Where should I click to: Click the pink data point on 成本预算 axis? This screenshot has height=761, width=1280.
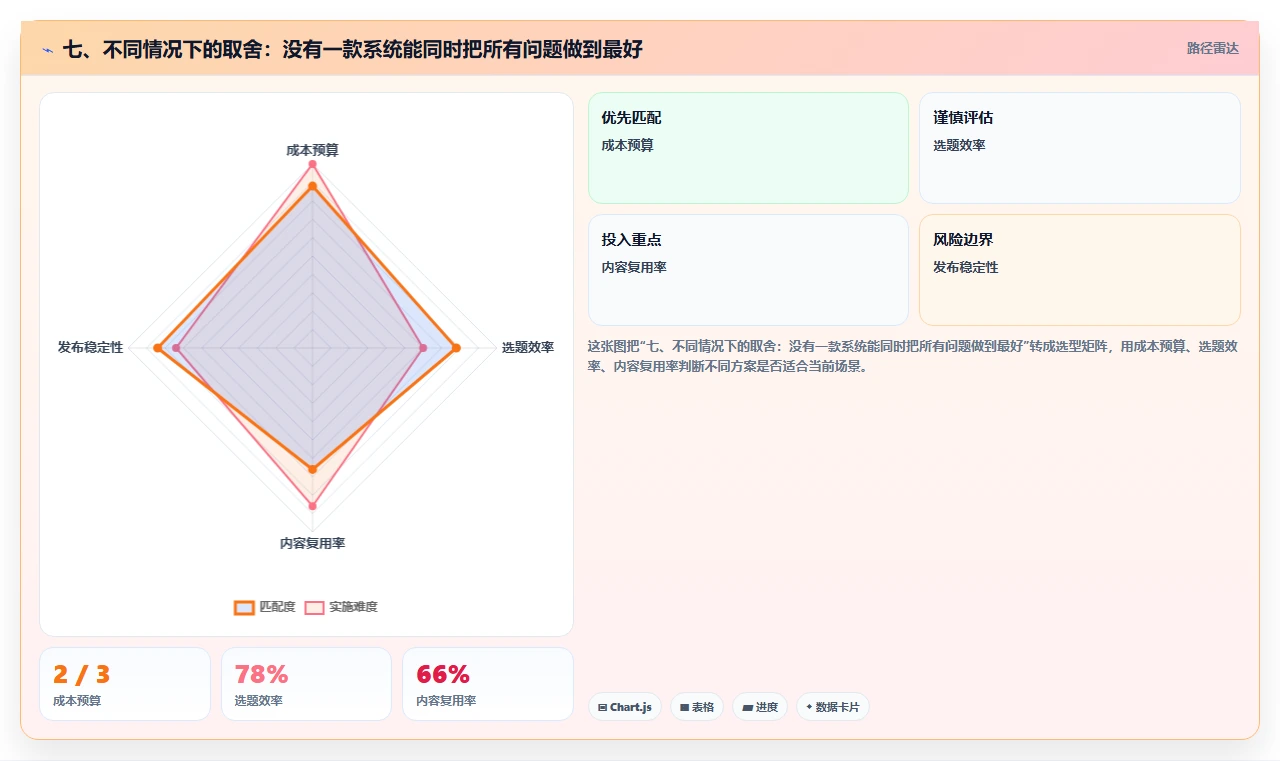[x=312, y=164]
